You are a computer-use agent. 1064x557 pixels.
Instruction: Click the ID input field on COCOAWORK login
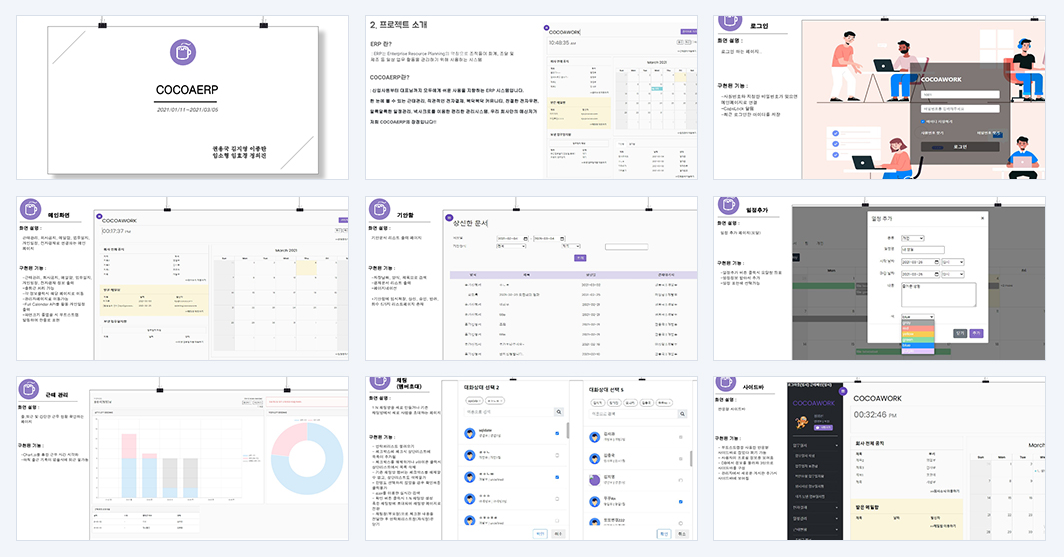pos(960,94)
